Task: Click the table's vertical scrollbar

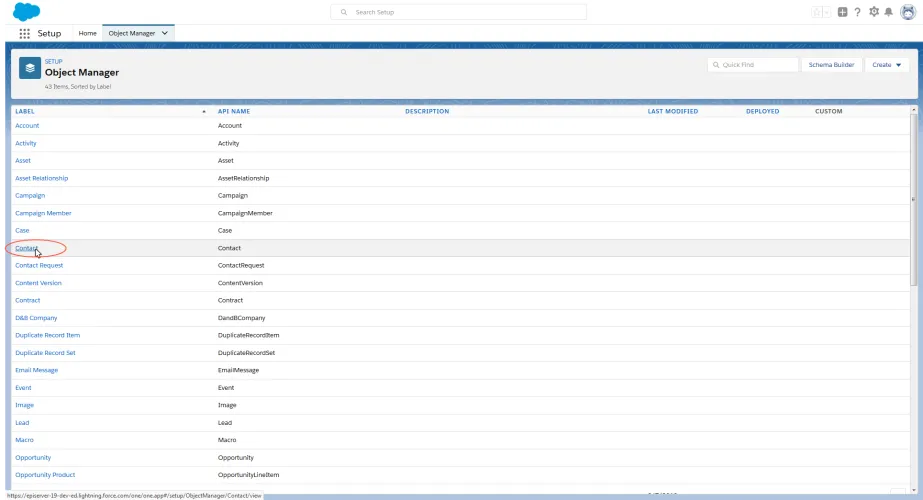Action: point(914,200)
